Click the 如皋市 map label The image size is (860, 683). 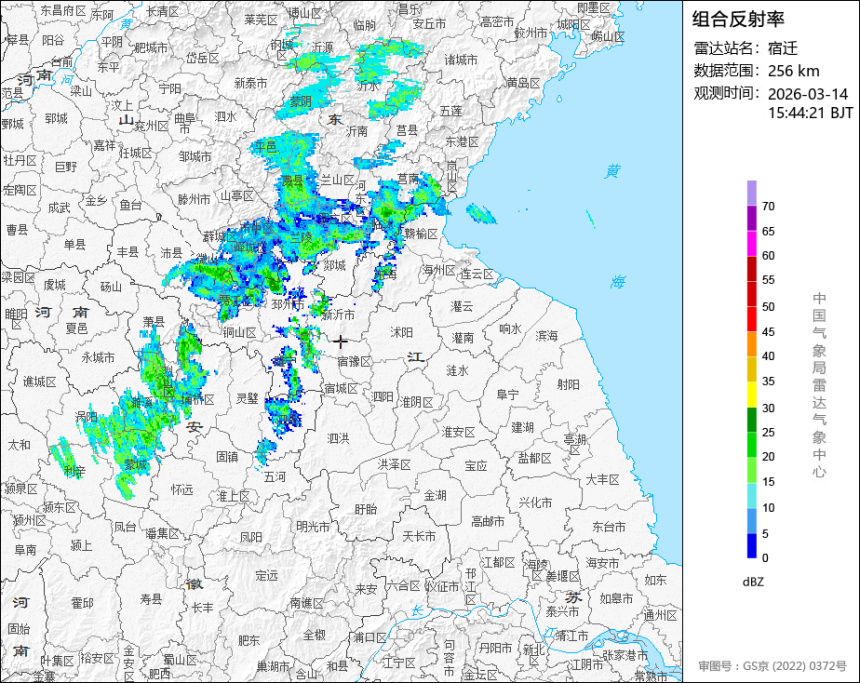click(616, 598)
